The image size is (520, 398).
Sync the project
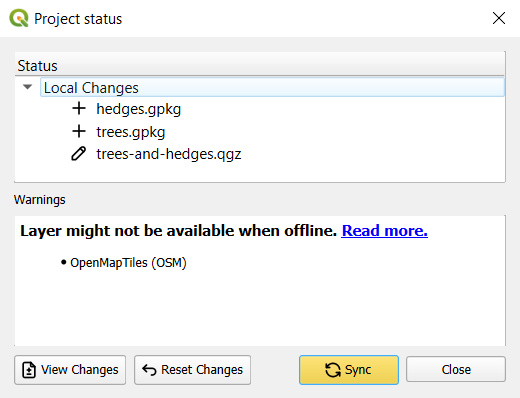tap(349, 370)
